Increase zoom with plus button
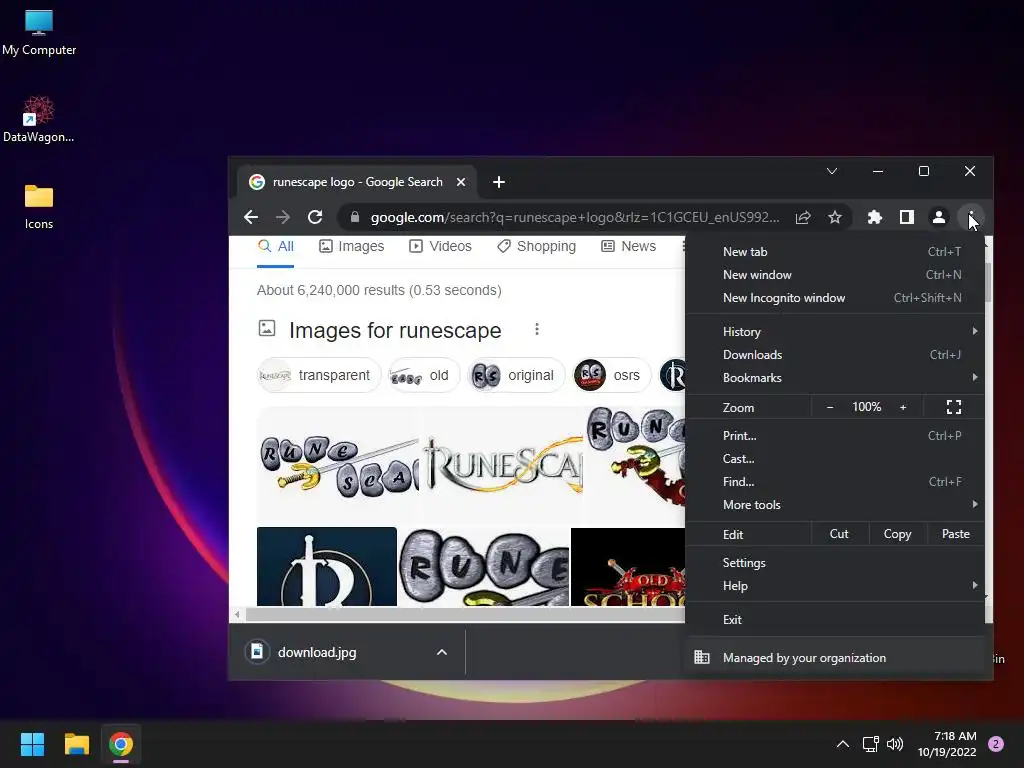 tap(903, 408)
